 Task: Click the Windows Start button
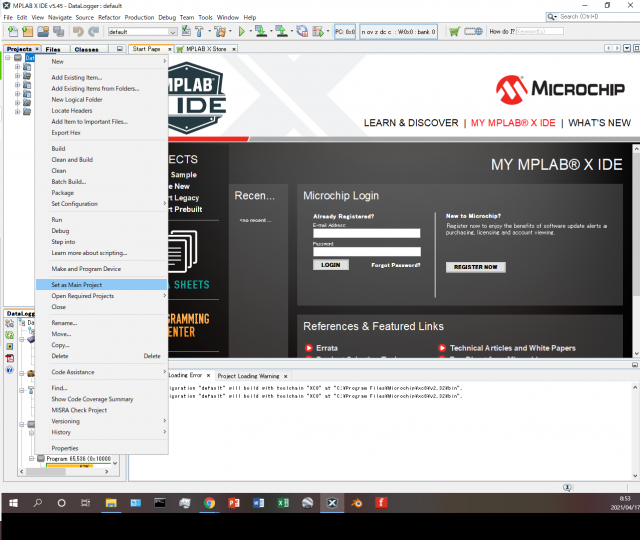point(13,503)
